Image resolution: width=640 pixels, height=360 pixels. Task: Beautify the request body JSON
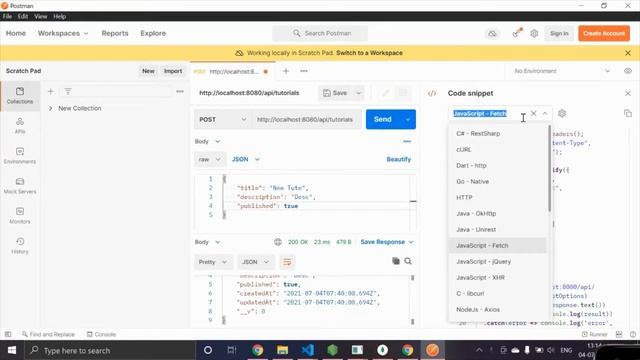coord(398,160)
